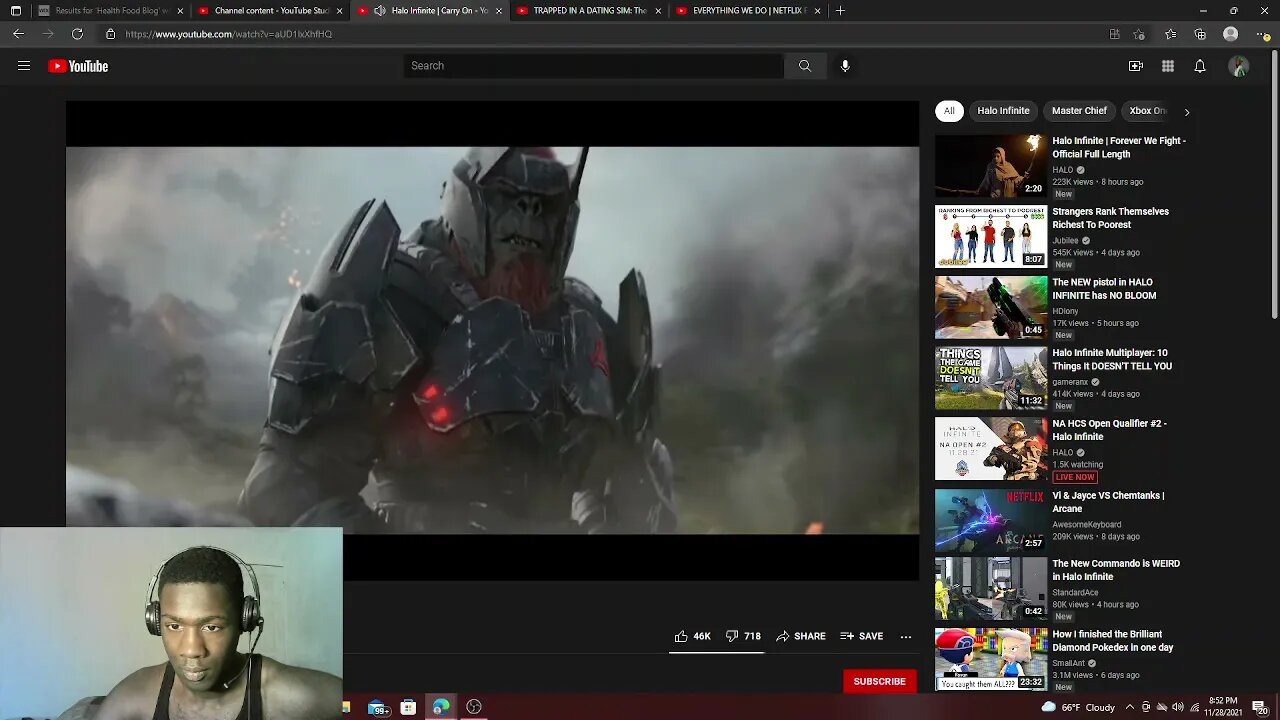This screenshot has width=1280, height=720.
Task: Like the video with thumbs up
Action: click(682, 636)
